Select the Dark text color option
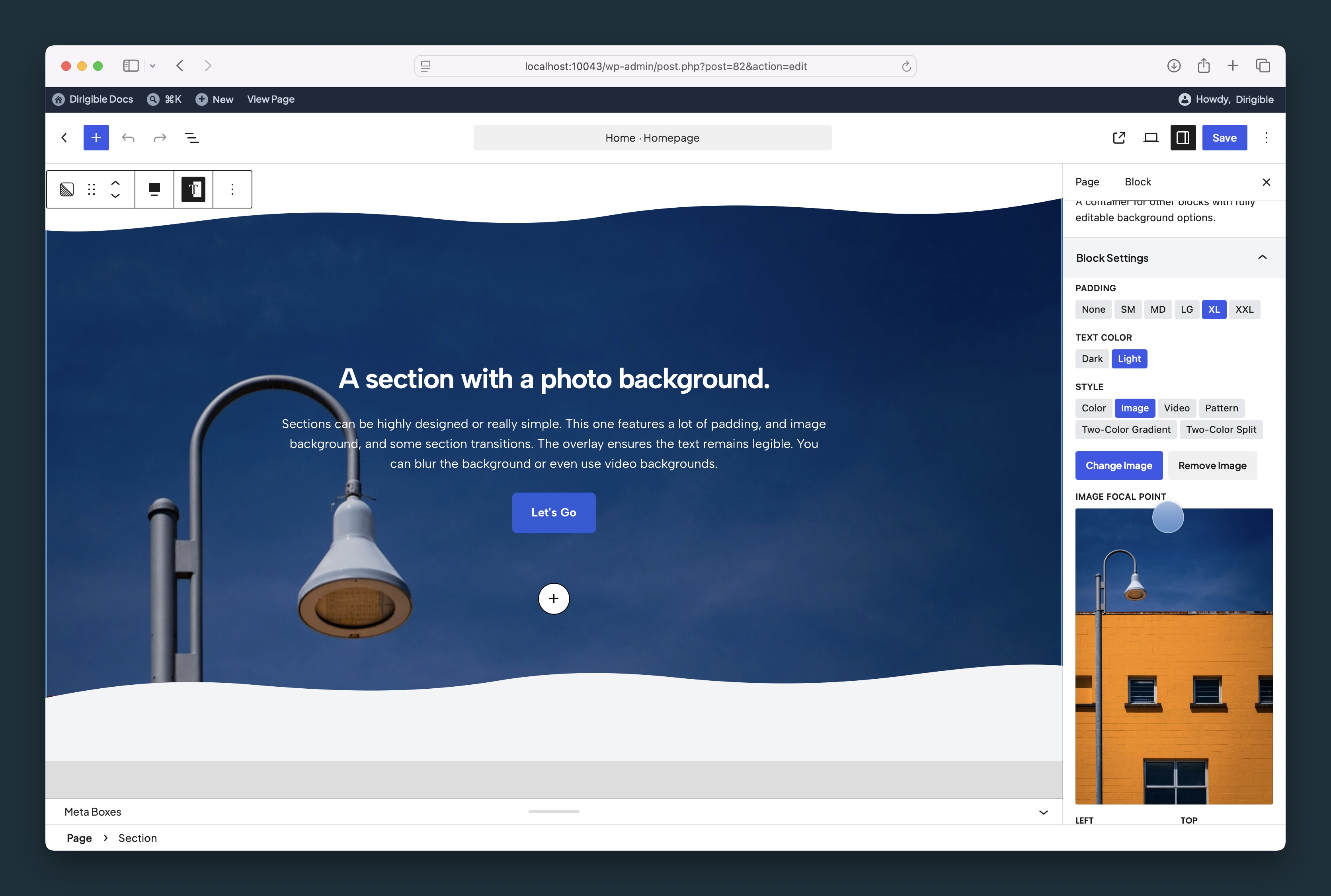This screenshot has height=896, width=1331. tap(1092, 359)
